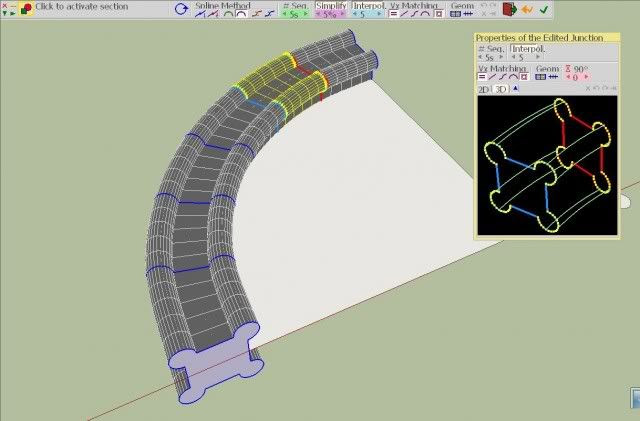
Task: Select arc Vx Matching in junction panel
Action: pyautogui.click(x=513, y=76)
